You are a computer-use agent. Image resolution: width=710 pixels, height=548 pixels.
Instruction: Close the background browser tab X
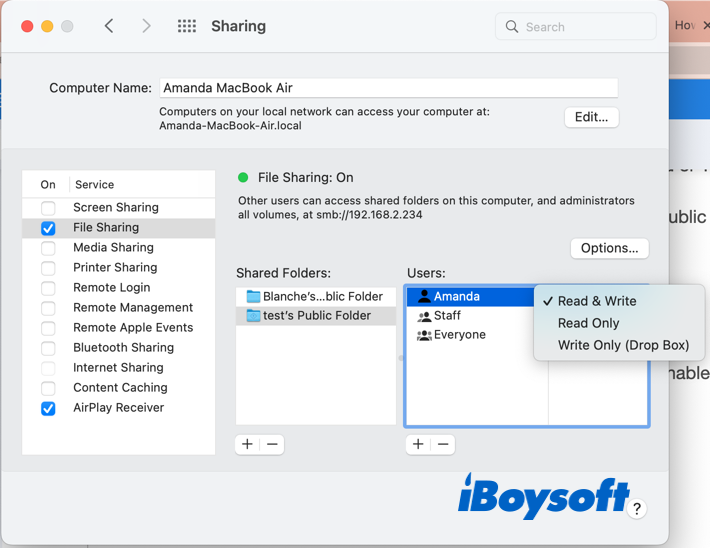[705, 25]
